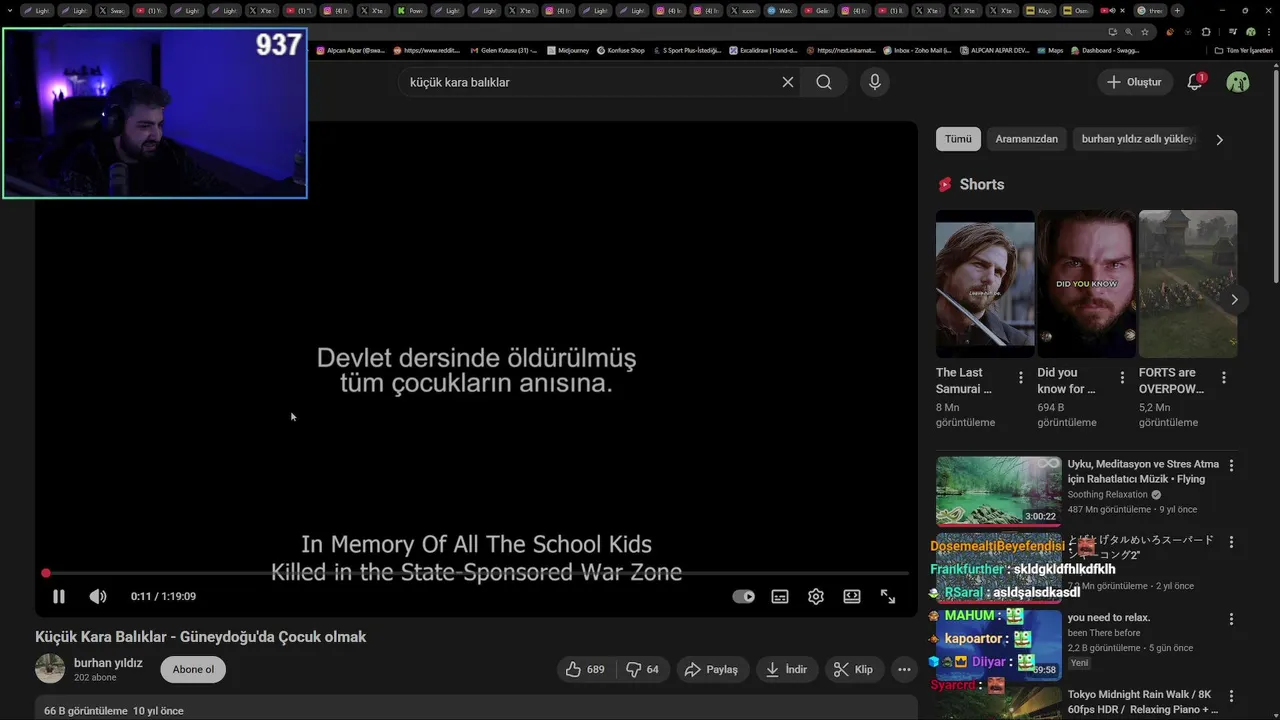Viewport: 1280px width, 720px height.
Task: Like the video with 689 likes
Action: point(585,669)
